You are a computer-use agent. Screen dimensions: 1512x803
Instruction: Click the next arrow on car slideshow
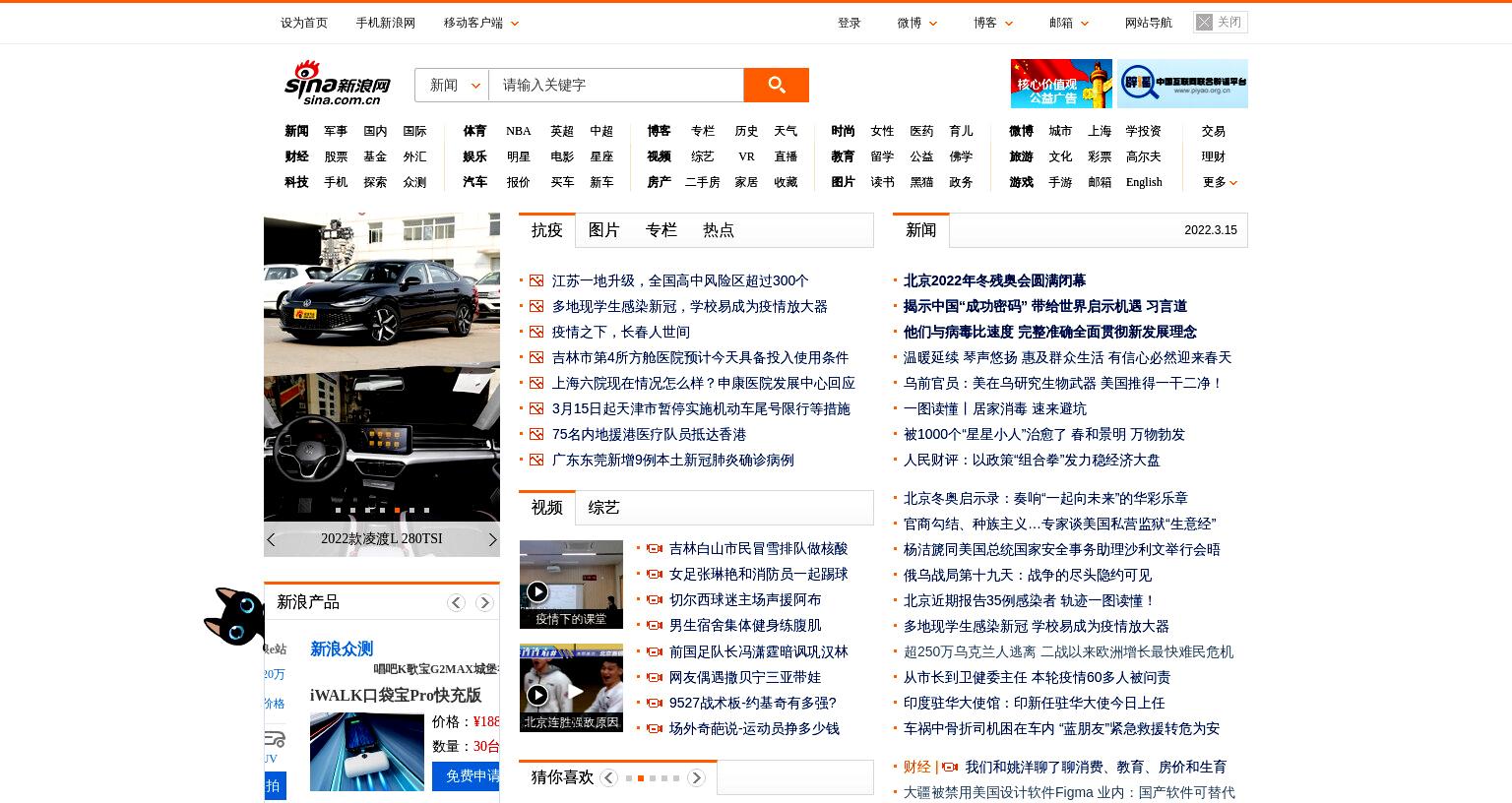(x=493, y=539)
